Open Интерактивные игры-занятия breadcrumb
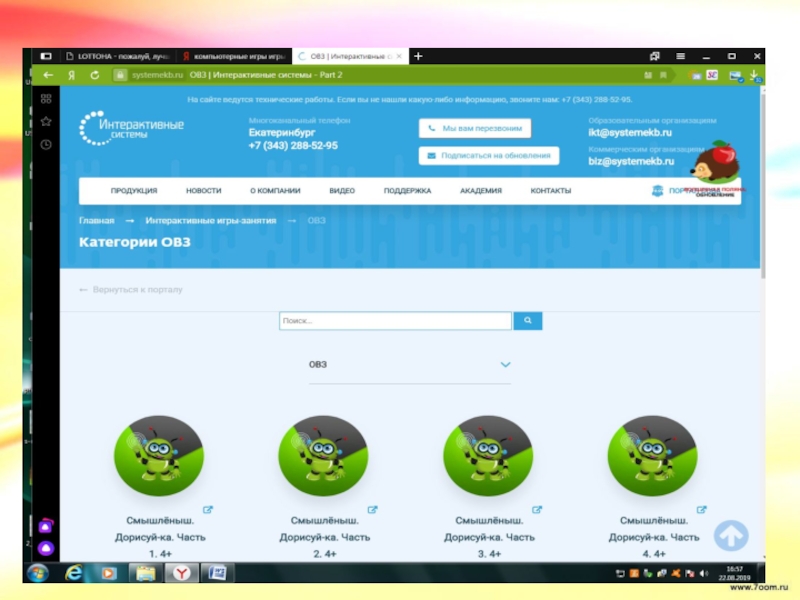 (x=211, y=220)
